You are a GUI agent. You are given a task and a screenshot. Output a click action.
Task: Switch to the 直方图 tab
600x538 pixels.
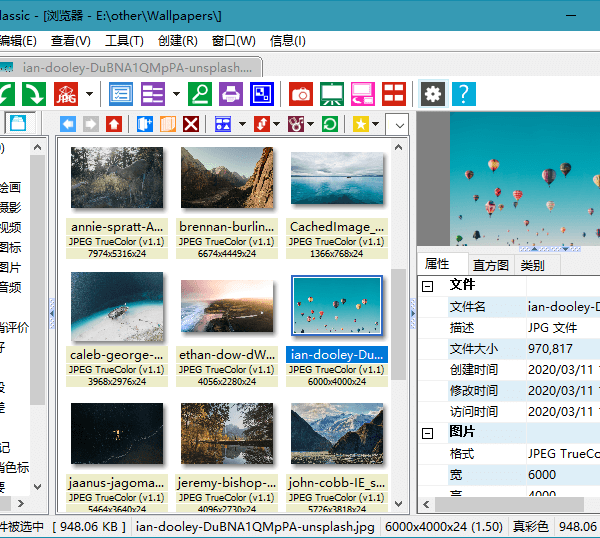pyautogui.click(x=491, y=265)
